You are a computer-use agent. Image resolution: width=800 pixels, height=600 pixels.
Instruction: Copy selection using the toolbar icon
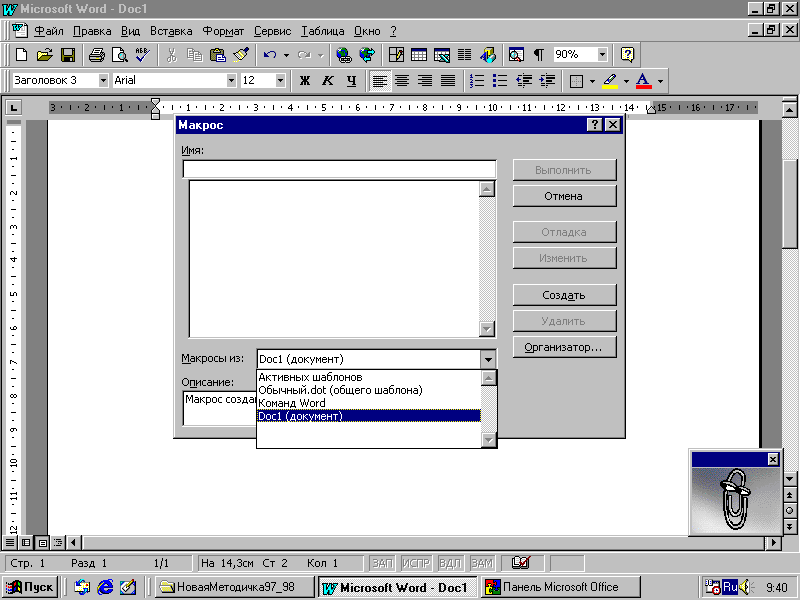(x=194, y=55)
